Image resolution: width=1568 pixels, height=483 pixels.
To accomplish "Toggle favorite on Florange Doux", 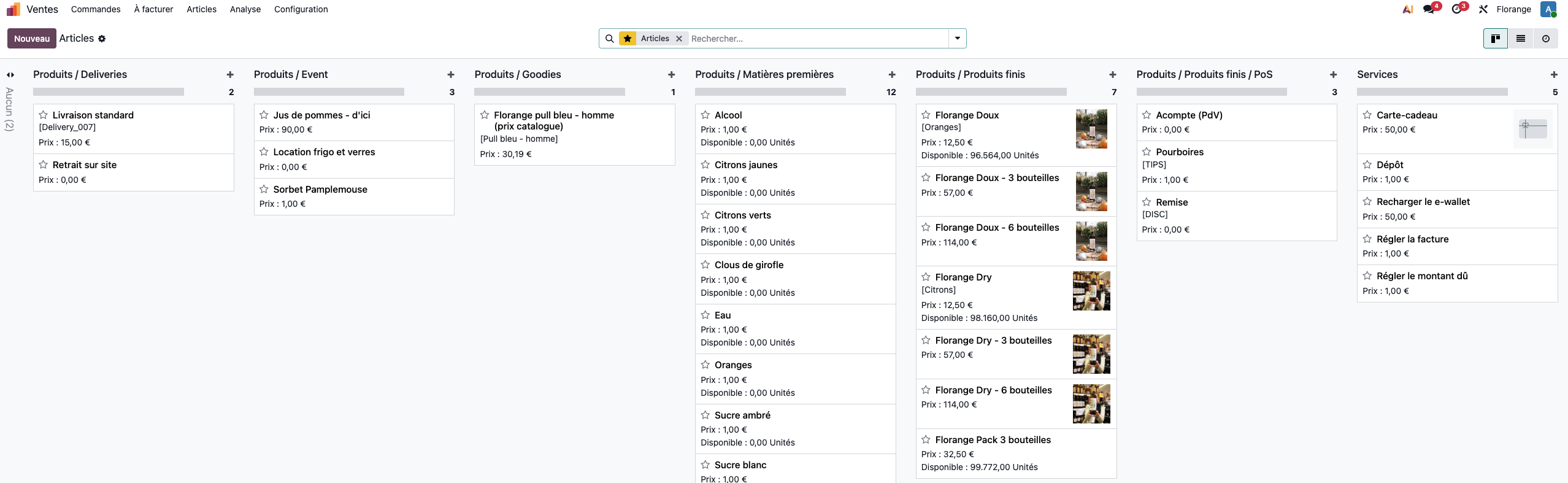I will click(926, 115).
